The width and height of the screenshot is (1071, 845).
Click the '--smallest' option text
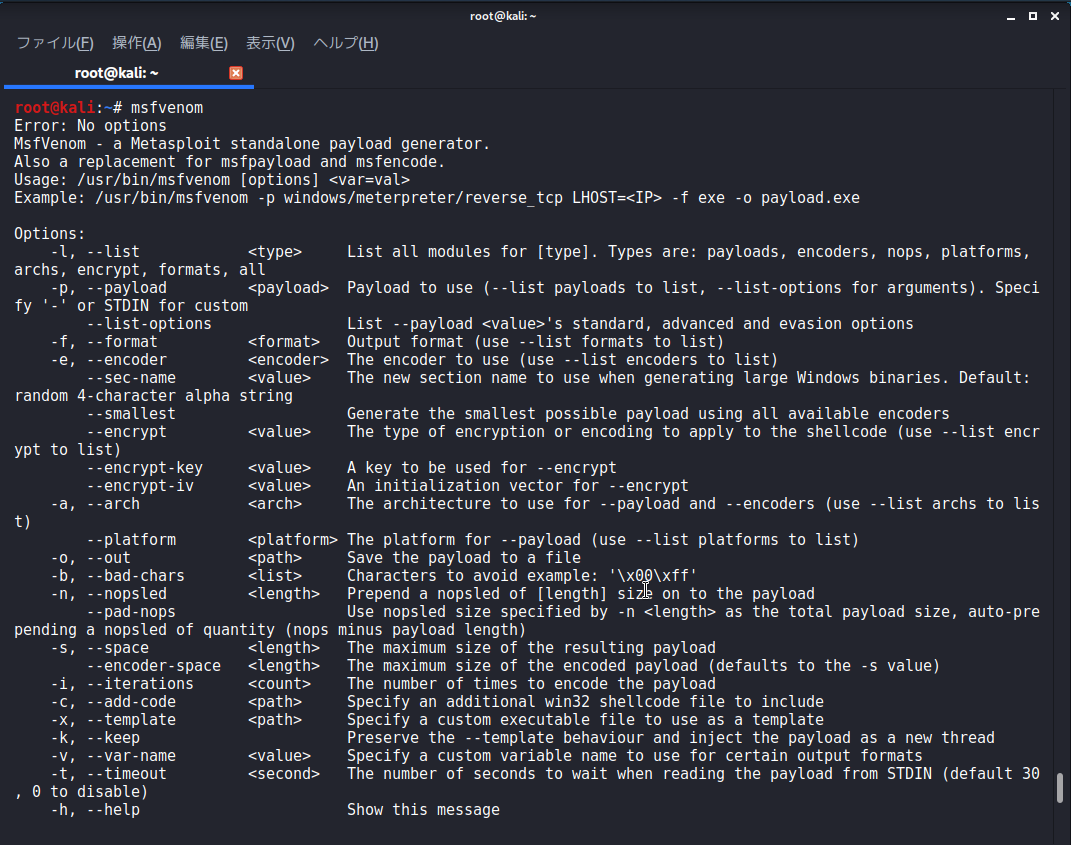click(131, 414)
